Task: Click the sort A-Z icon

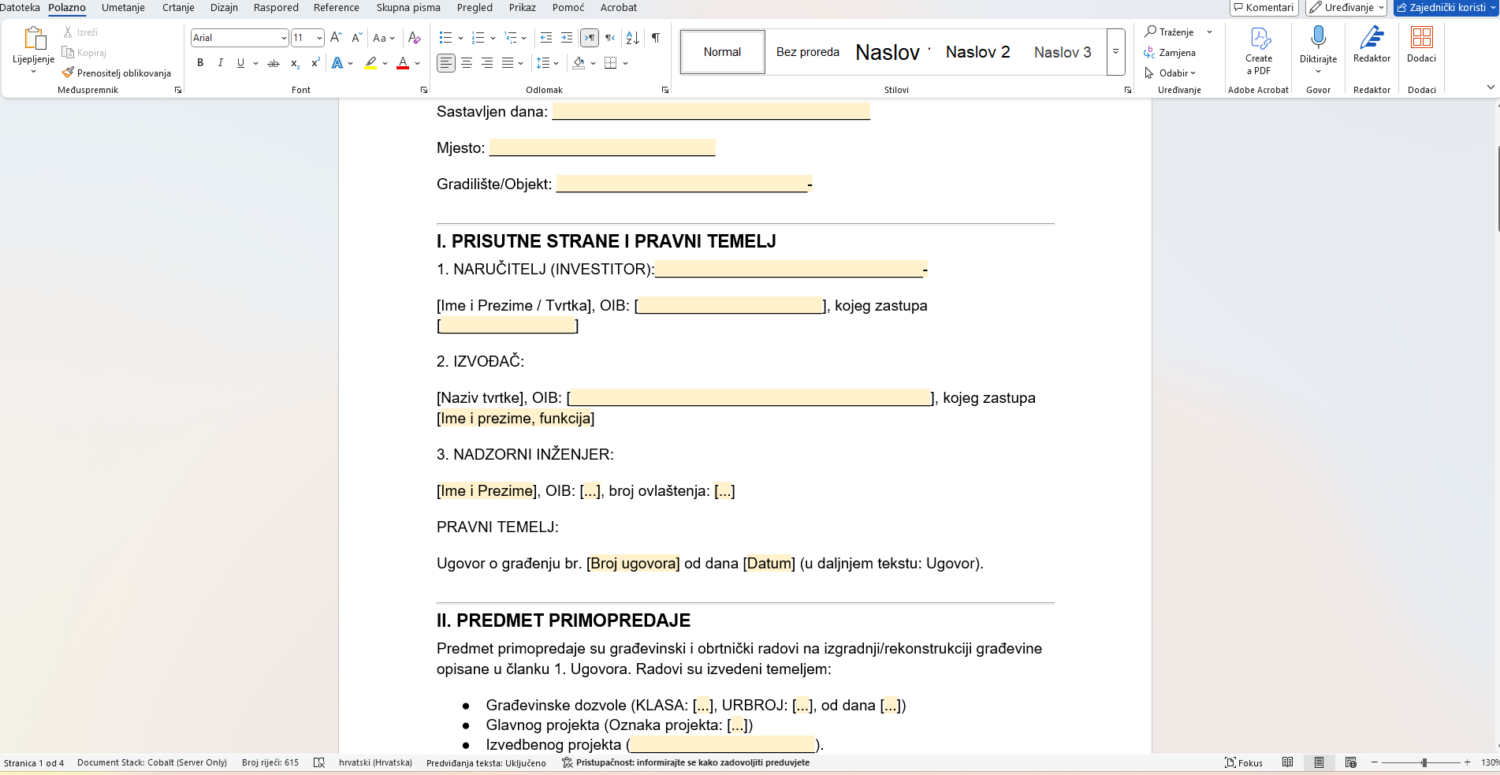Action: click(x=632, y=38)
